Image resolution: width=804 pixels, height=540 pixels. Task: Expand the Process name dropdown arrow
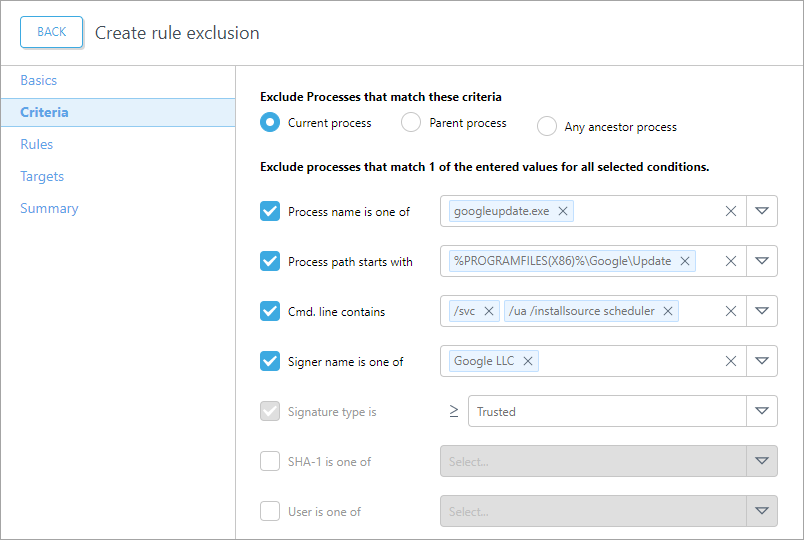point(762,211)
